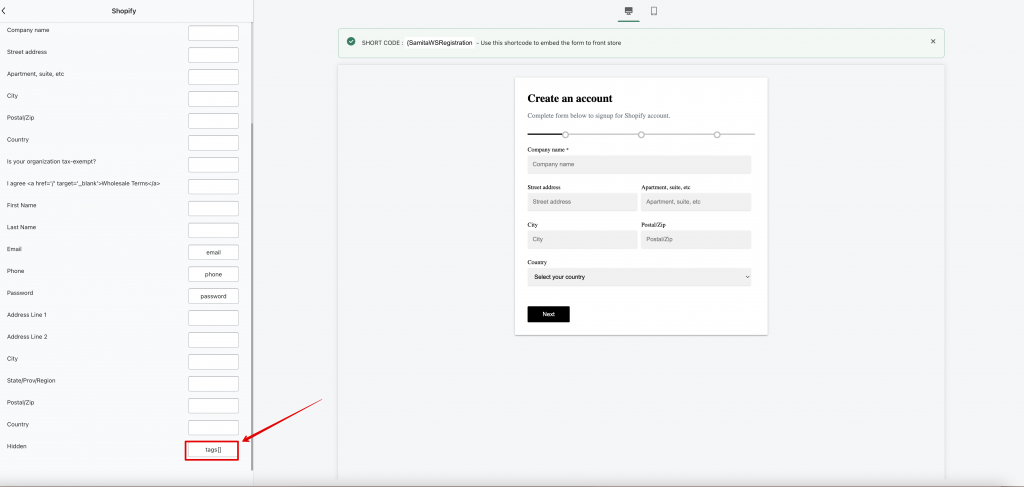Image resolution: width=1024 pixels, height=487 pixels.
Task: Click the first step circle in progress bar
Action: click(566, 134)
